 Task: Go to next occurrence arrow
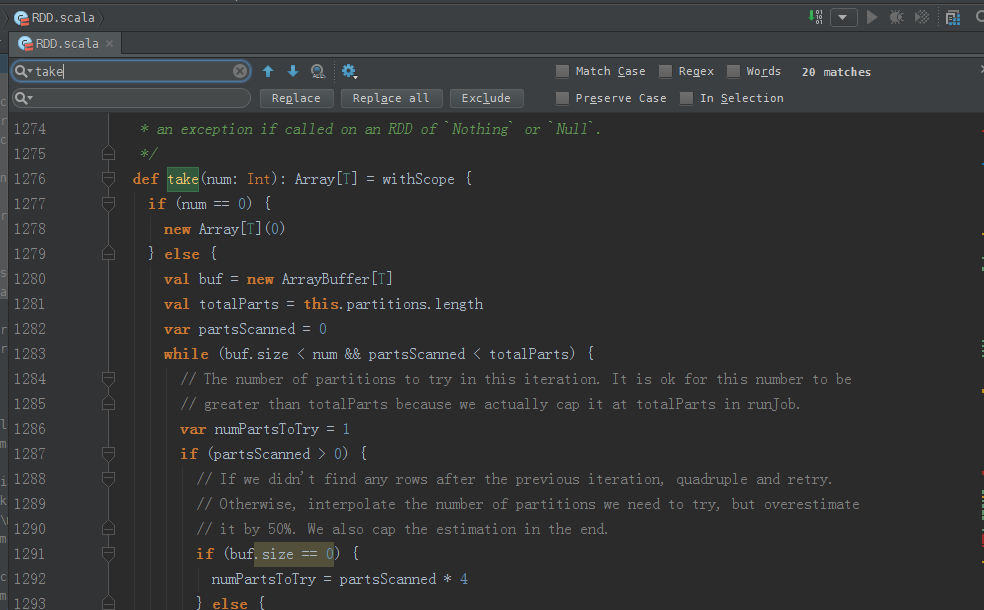click(x=292, y=71)
